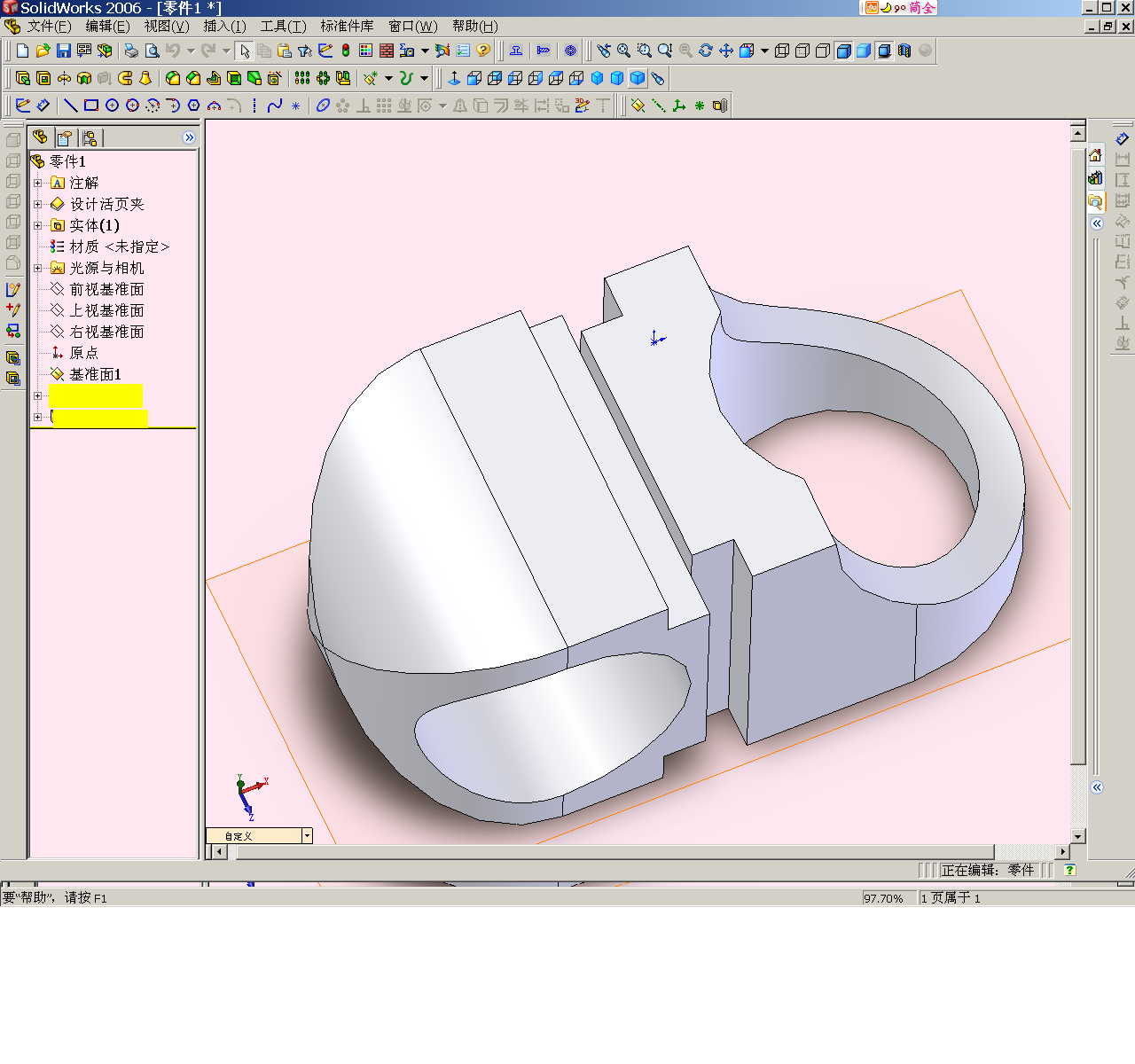The height and width of the screenshot is (1064, 1135).
Task: Toggle Shaded With Edges display mode
Action: pos(843,51)
